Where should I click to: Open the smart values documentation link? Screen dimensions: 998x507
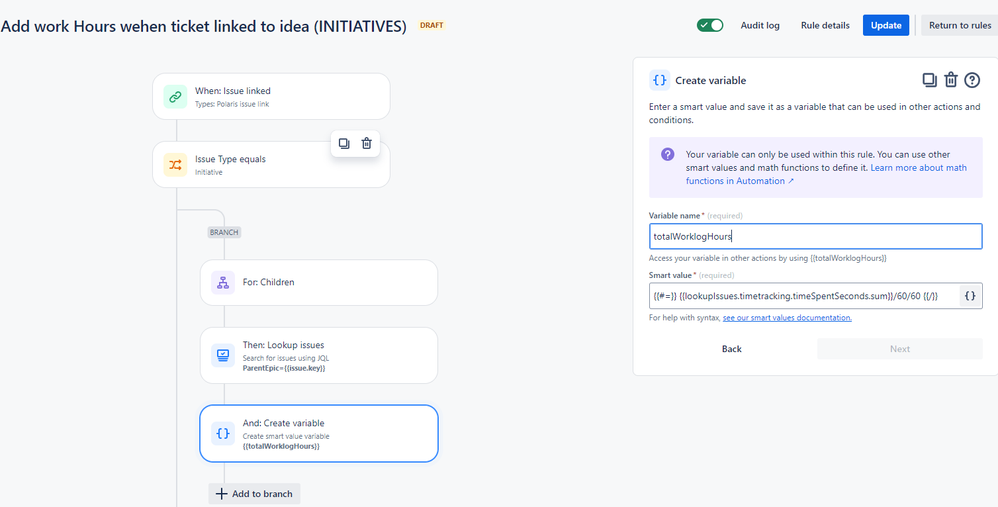click(787, 317)
